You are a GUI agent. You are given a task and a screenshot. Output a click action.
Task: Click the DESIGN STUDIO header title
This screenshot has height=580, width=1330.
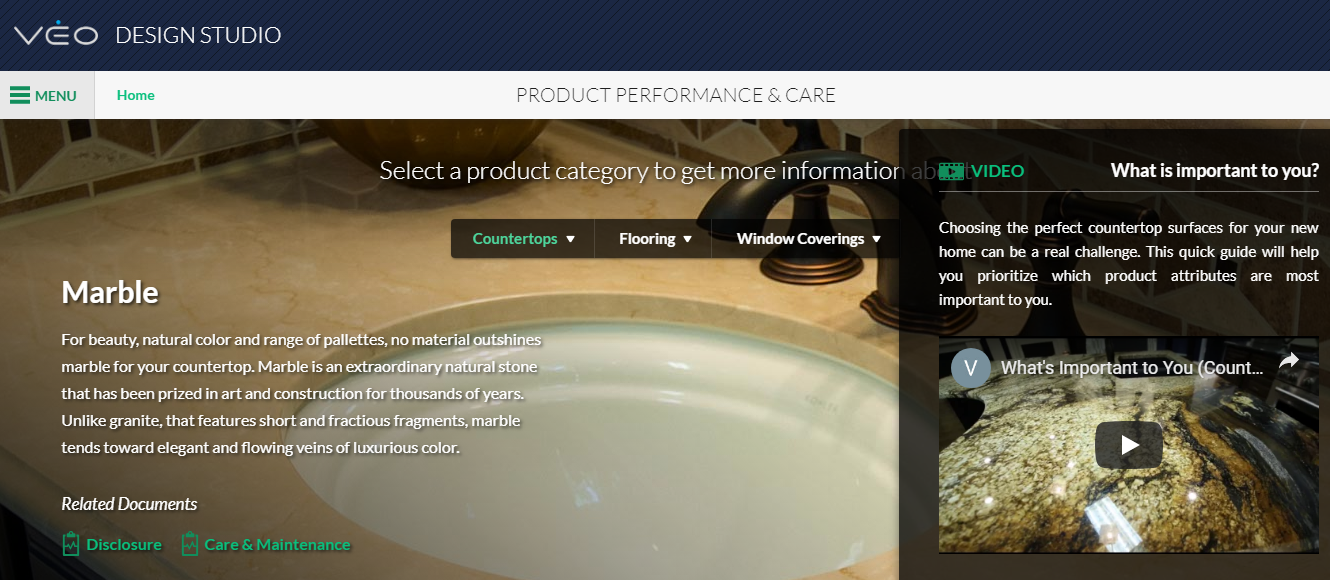pyautogui.click(x=198, y=35)
